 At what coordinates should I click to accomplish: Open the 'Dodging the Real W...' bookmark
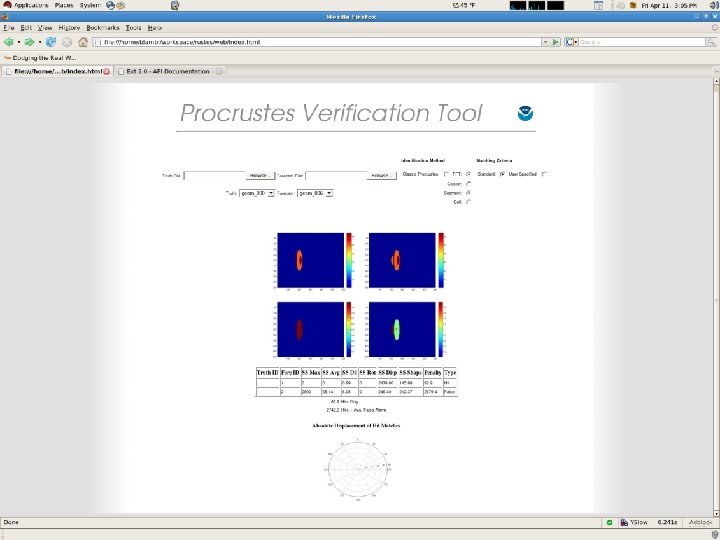[x=40, y=58]
